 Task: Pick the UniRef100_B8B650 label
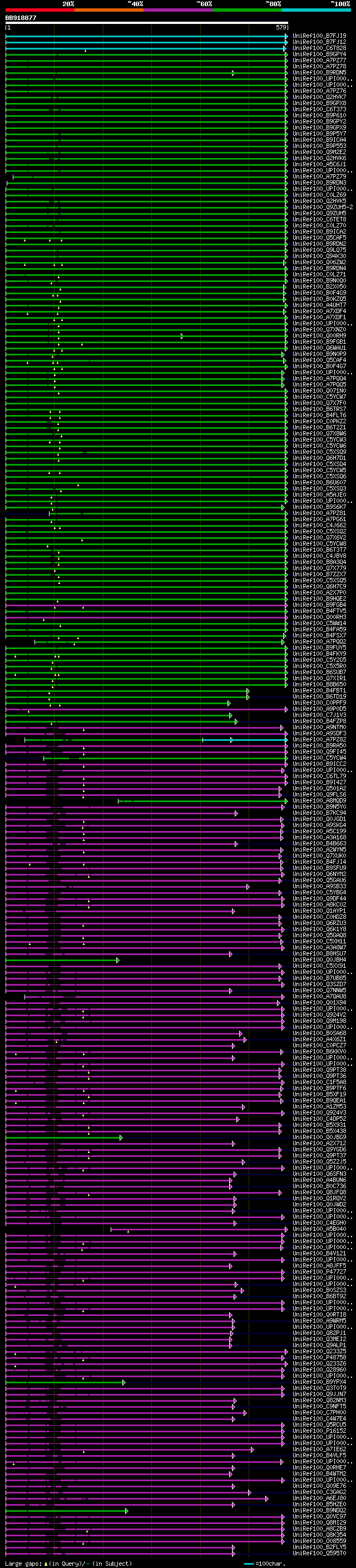319,684
